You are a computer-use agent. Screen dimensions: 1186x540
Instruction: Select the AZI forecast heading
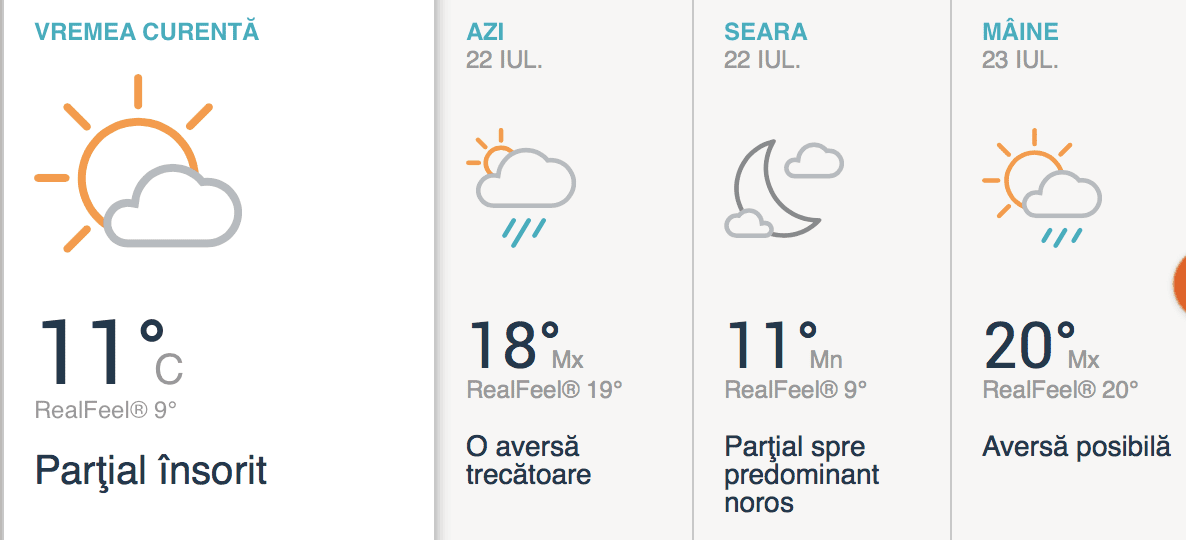pyautogui.click(x=485, y=32)
